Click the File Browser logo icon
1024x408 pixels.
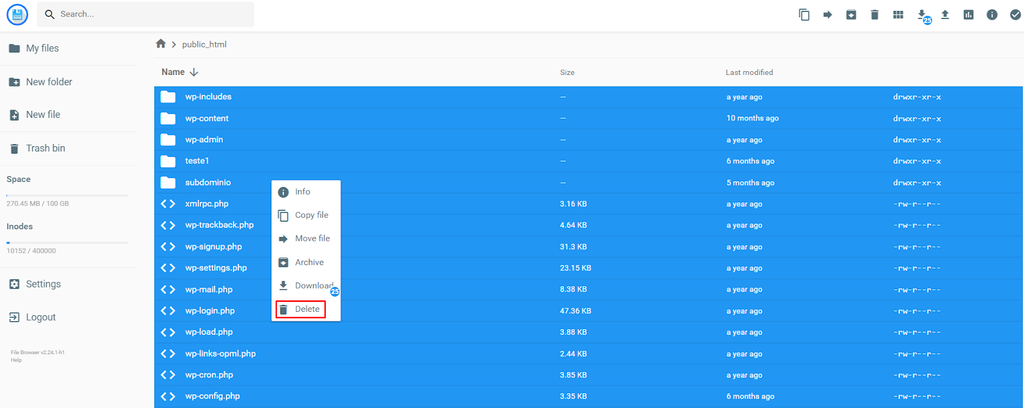click(17, 14)
